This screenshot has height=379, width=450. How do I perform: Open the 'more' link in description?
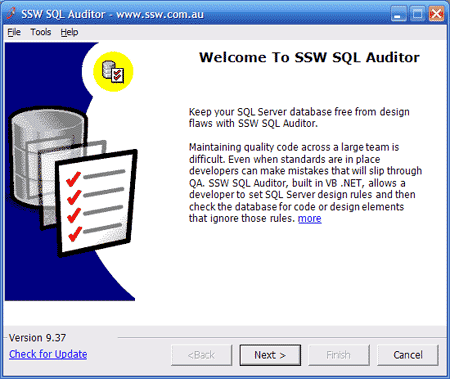(310, 218)
